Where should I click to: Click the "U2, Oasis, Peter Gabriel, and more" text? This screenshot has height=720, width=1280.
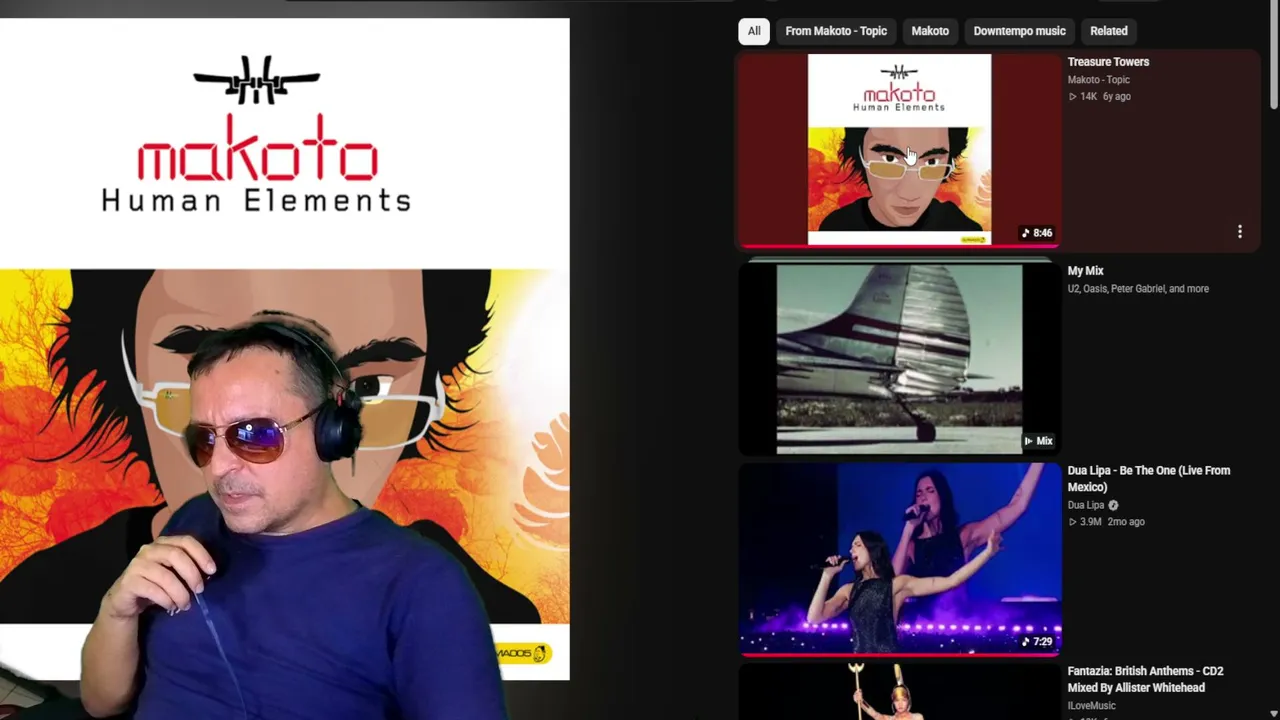[x=1138, y=289]
